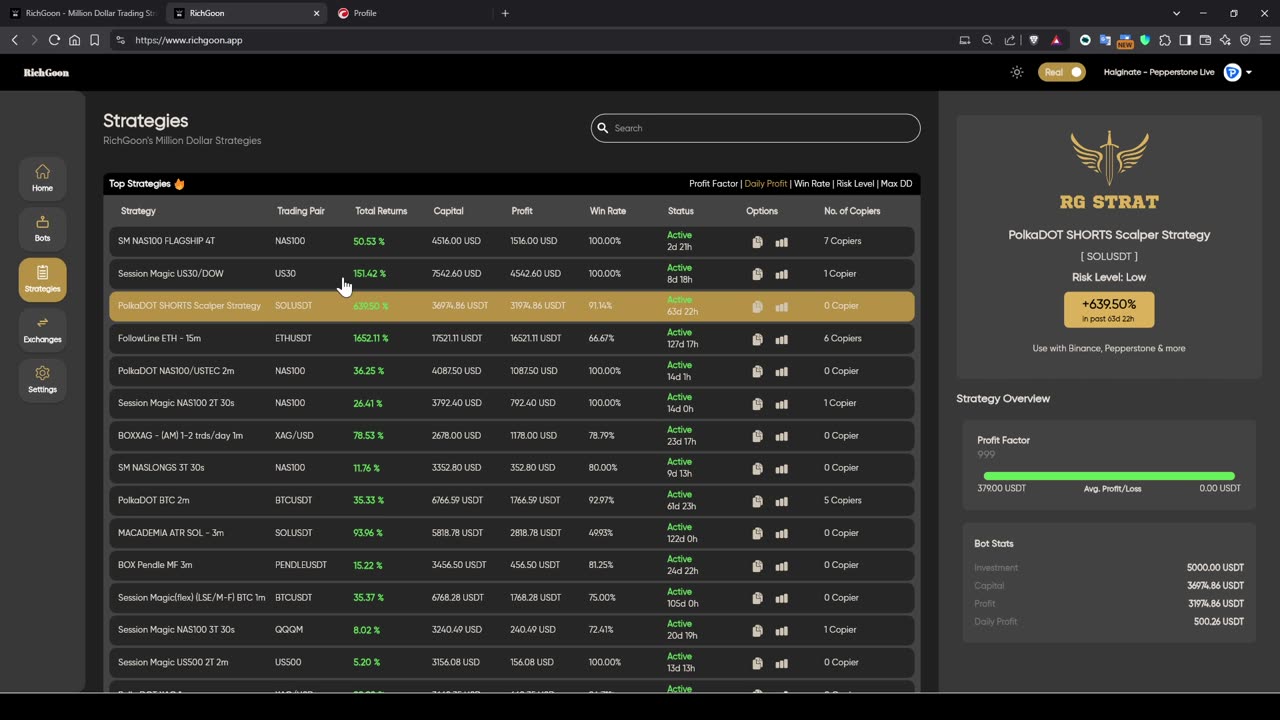Open the browser tab search chevron
Image resolution: width=1280 pixels, height=720 pixels.
pos(1177,13)
